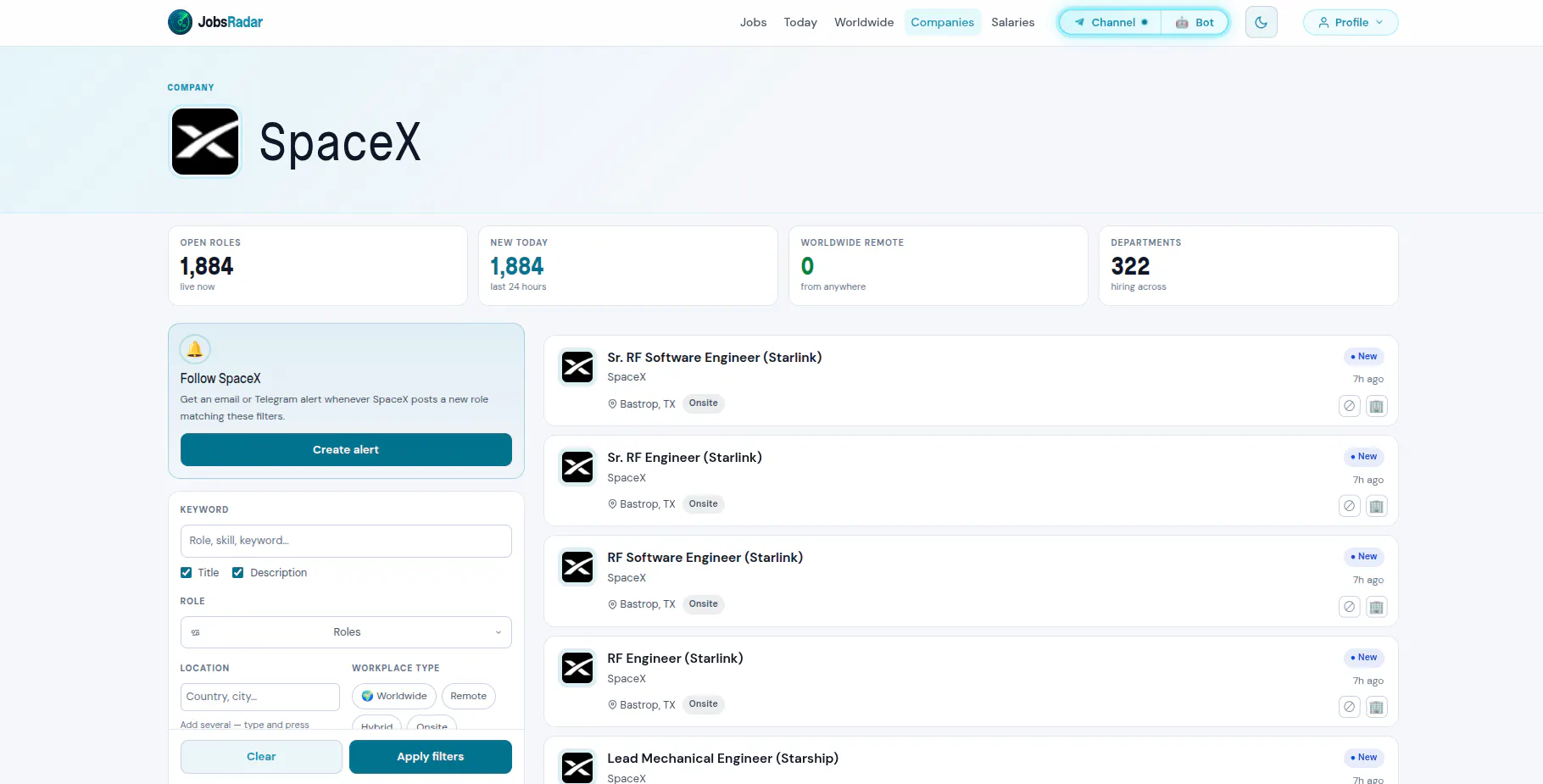The width and height of the screenshot is (1543, 784).
Task: Hide the Sr. RF Engineer (Starlink) job
Action: tap(1349, 506)
